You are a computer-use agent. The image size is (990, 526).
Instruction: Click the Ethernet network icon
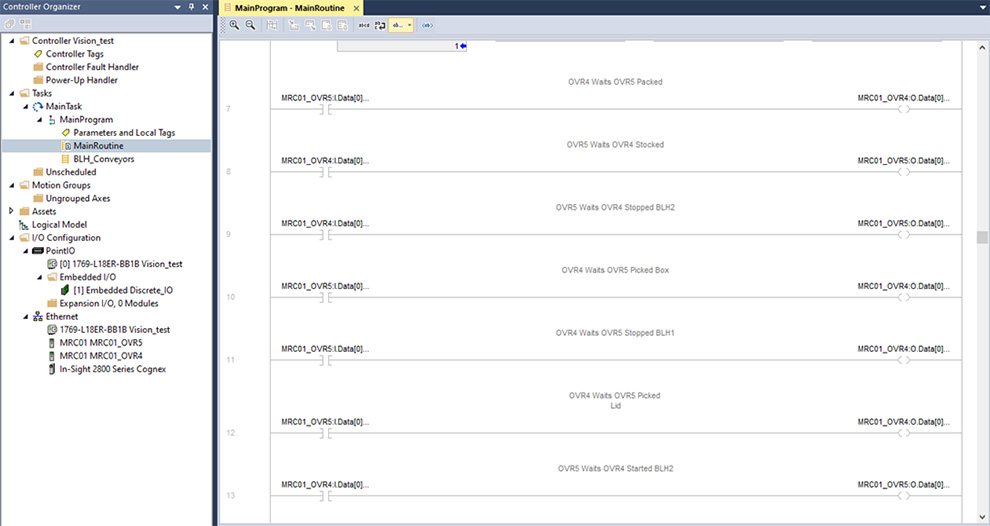click(38, 316)
